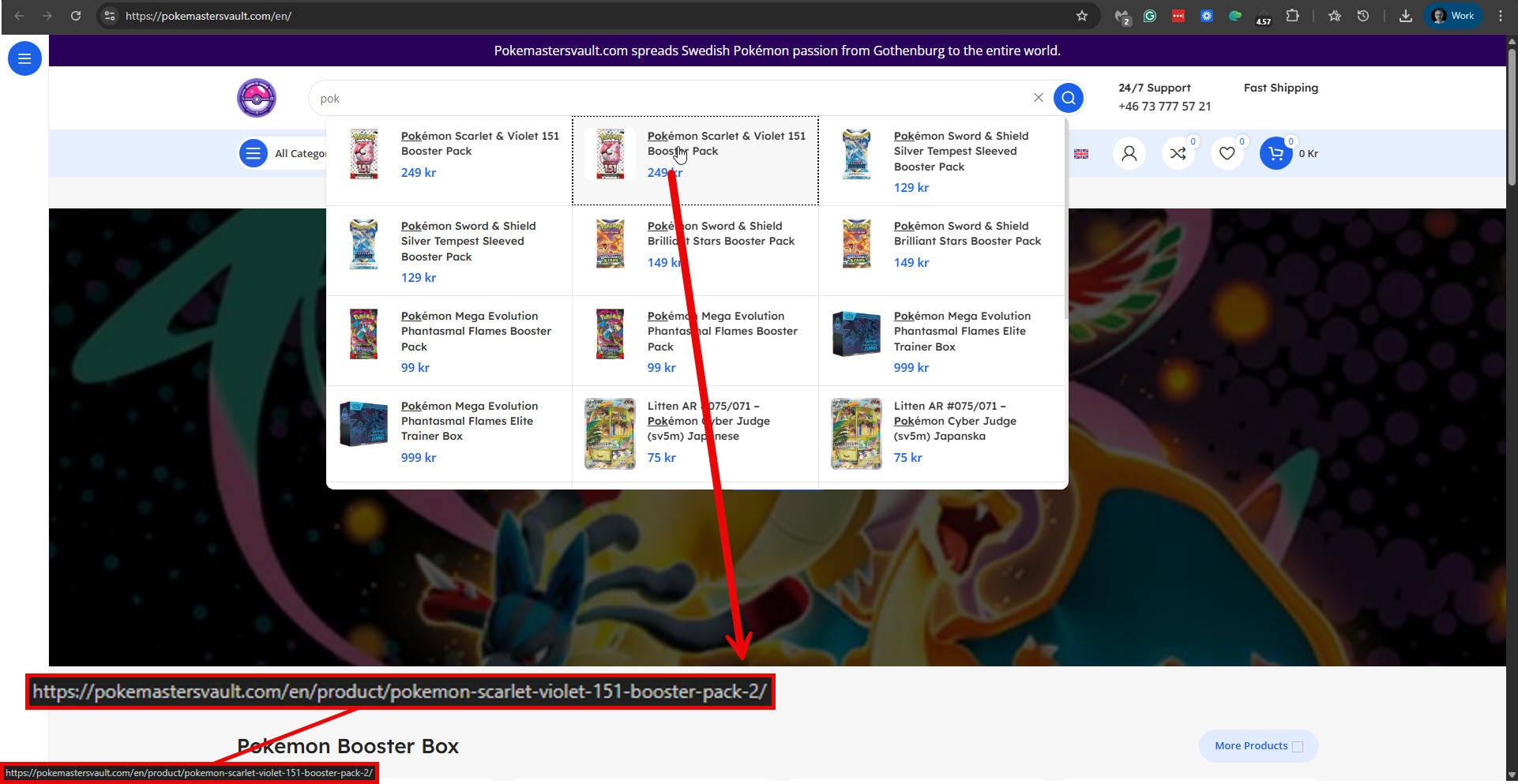Open the blue floating hamburger menu
The height and width of the screenshot is (784, 1518).
[24, 58]
